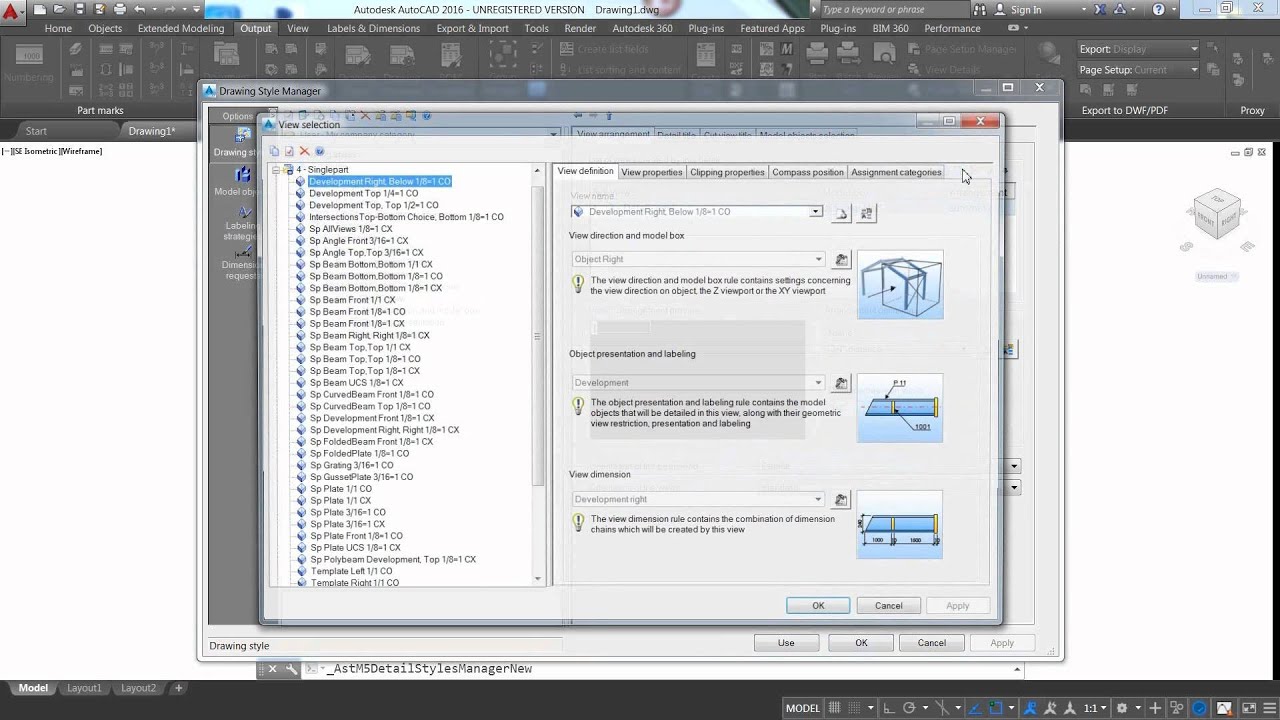The height and width of the screenshot is (720, 1280).
Task: Click the edit icon next to Development dropdown
Action: (842, 383)
